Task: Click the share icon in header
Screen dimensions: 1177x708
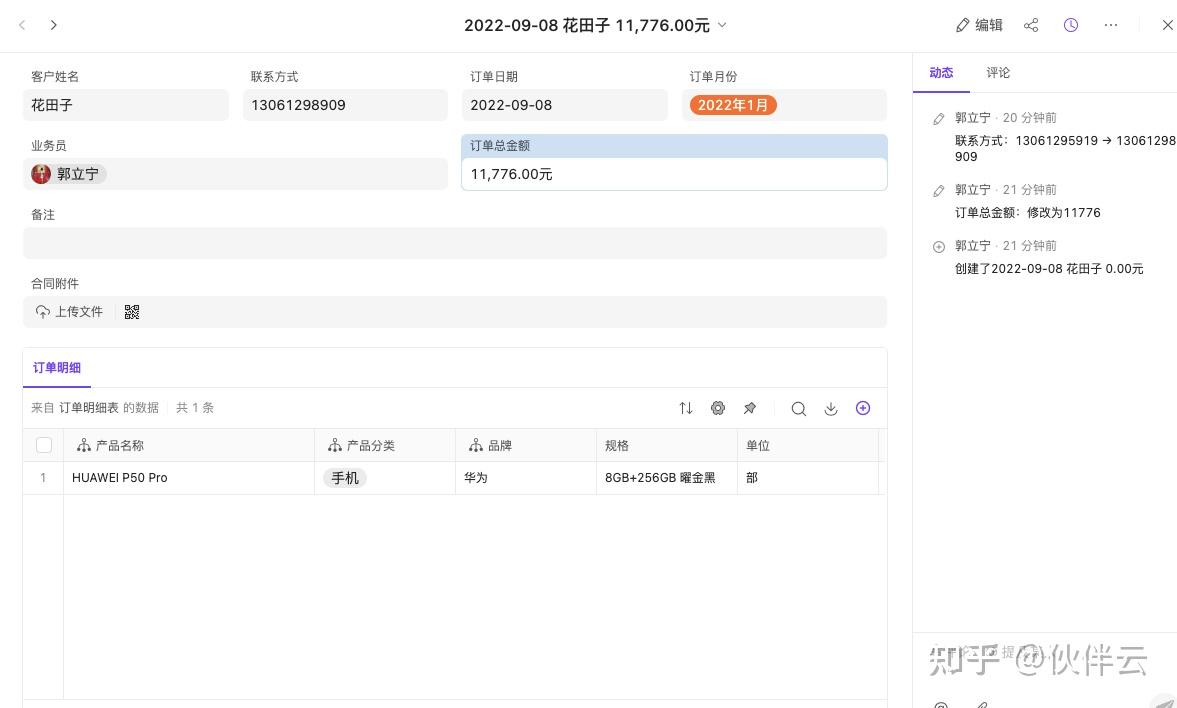Action: pos(1031,25)
